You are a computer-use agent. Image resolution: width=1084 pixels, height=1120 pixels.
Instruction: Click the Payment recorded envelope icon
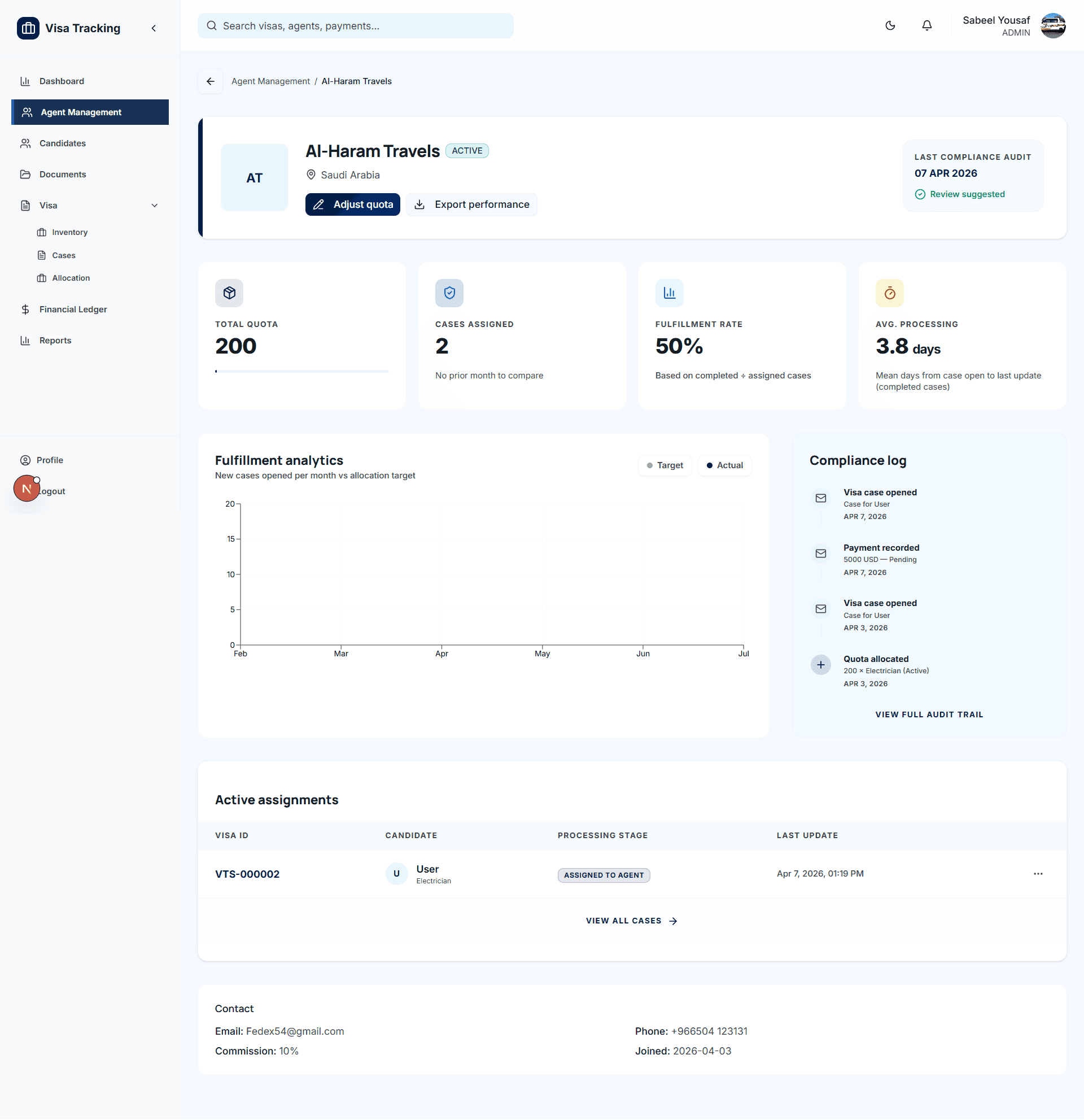tap(820, 553)
